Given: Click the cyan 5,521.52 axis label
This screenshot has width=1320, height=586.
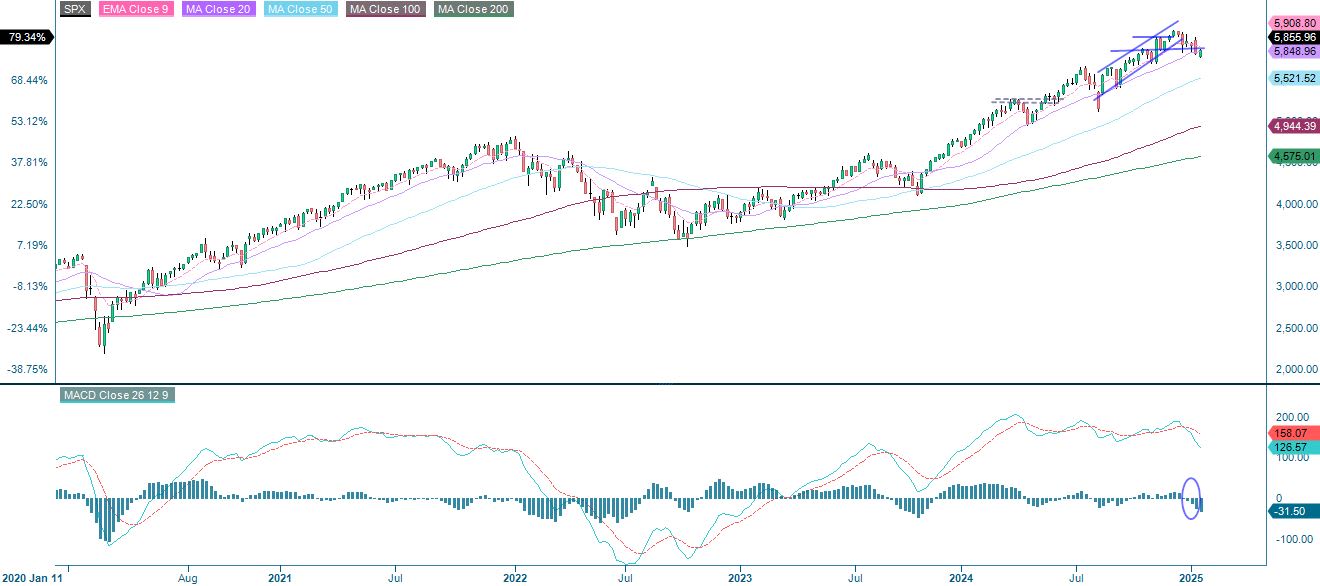Looking at the screenshot, I should tap(1293, 76).
